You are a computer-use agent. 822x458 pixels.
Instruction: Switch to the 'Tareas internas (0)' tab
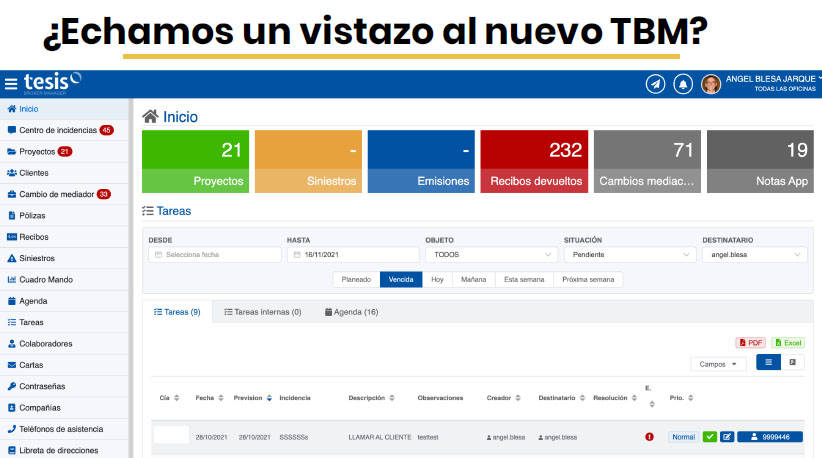263,312
